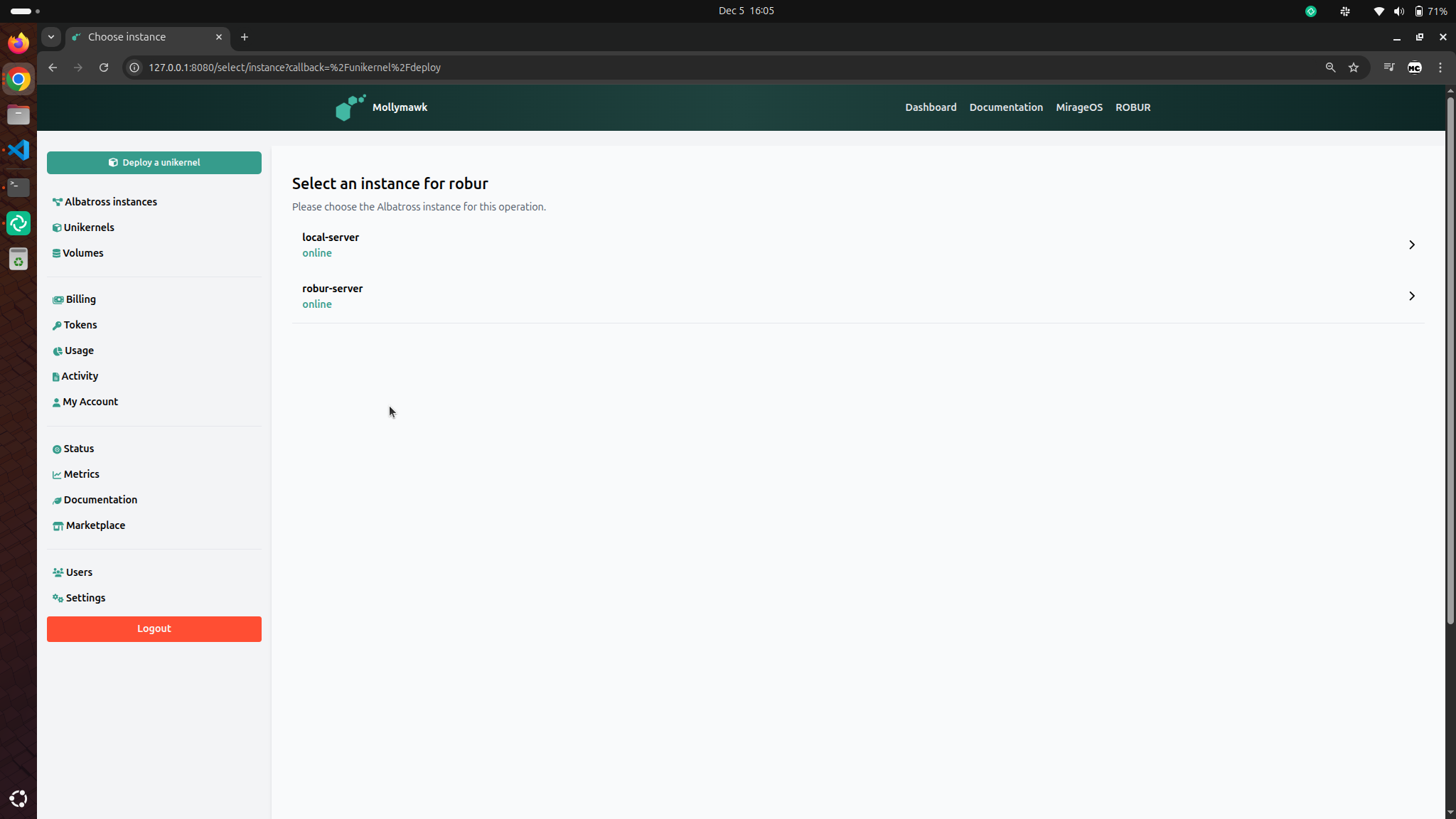Screen dimensions: 1456x819
Task: Expand the robur-server instance chevron
Action: click(x=1411, y=296)
